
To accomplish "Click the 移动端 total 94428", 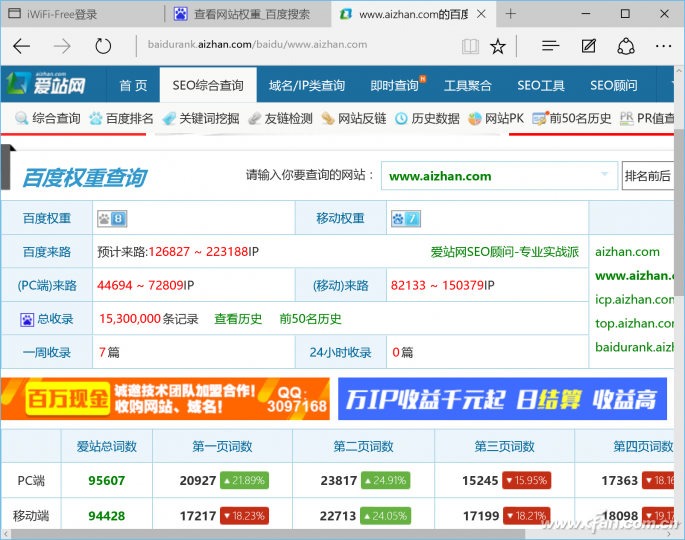I will coord(107,516).
